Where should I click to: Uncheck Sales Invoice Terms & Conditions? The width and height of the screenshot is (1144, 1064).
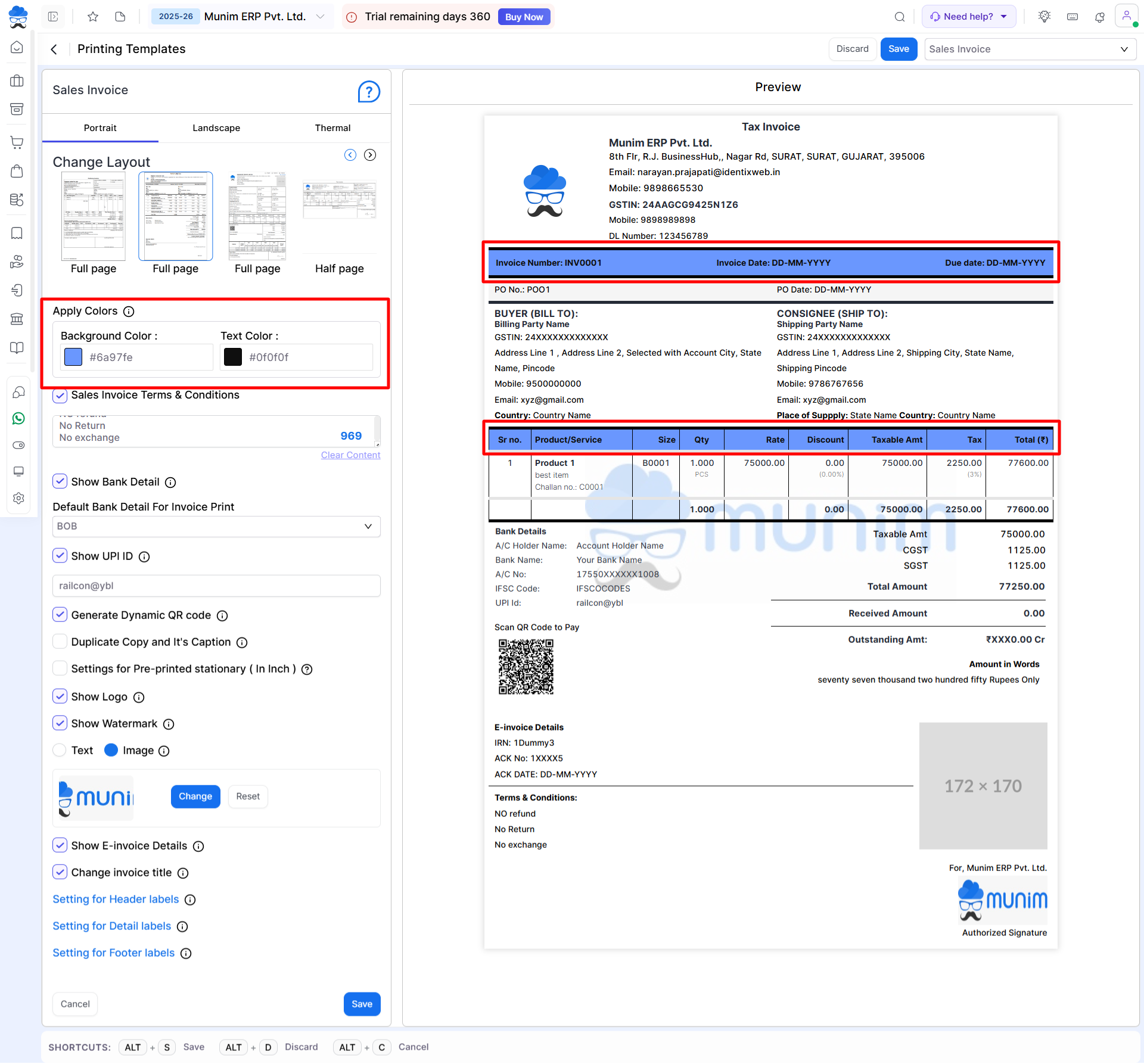[x=60, y=396]
